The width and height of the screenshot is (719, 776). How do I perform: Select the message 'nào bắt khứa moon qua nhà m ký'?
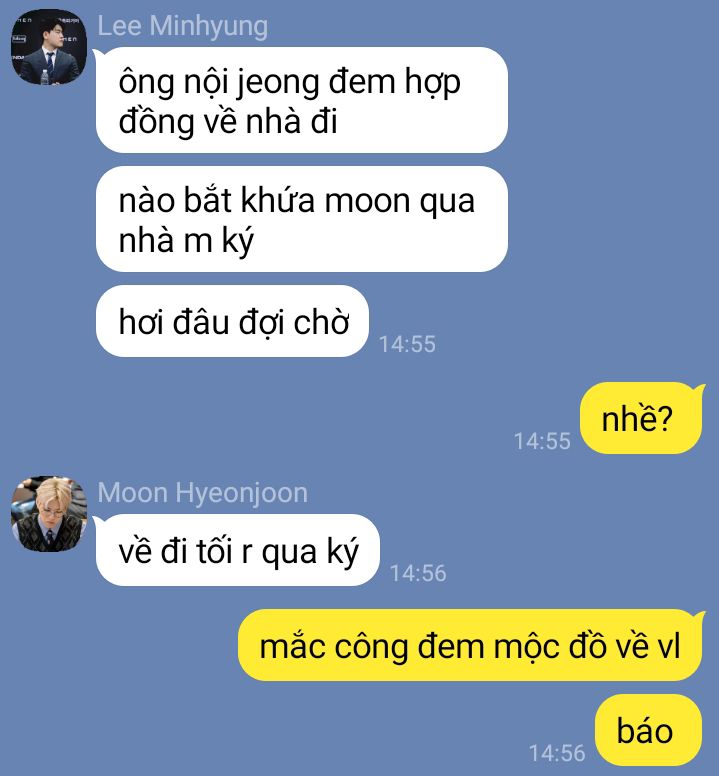point(302,219)
